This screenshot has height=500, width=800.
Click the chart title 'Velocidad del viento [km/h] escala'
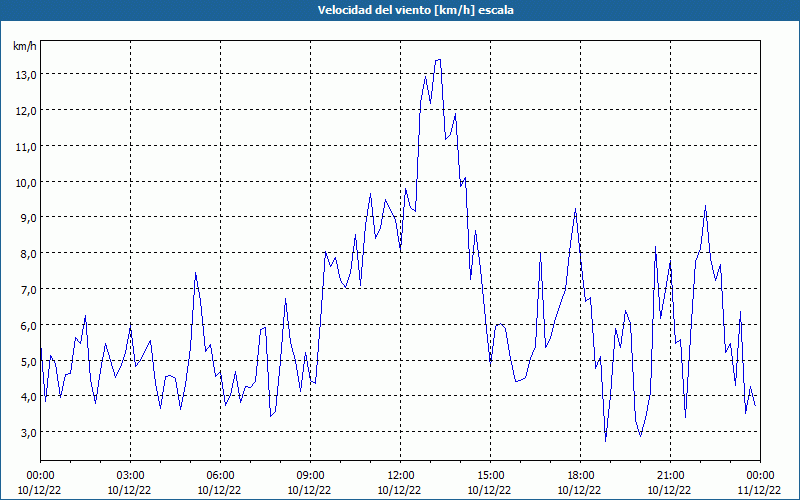point(415,10)
